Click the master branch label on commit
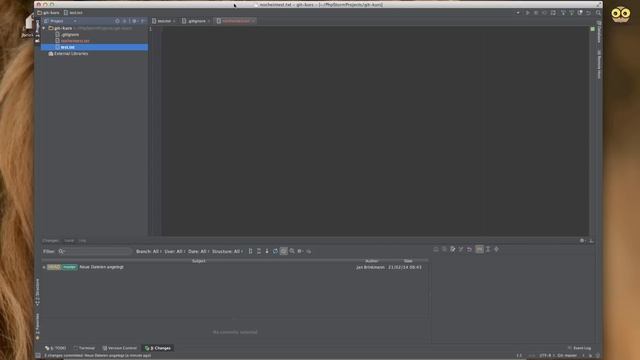The image size is (640, 360). [x=69, y=267]
